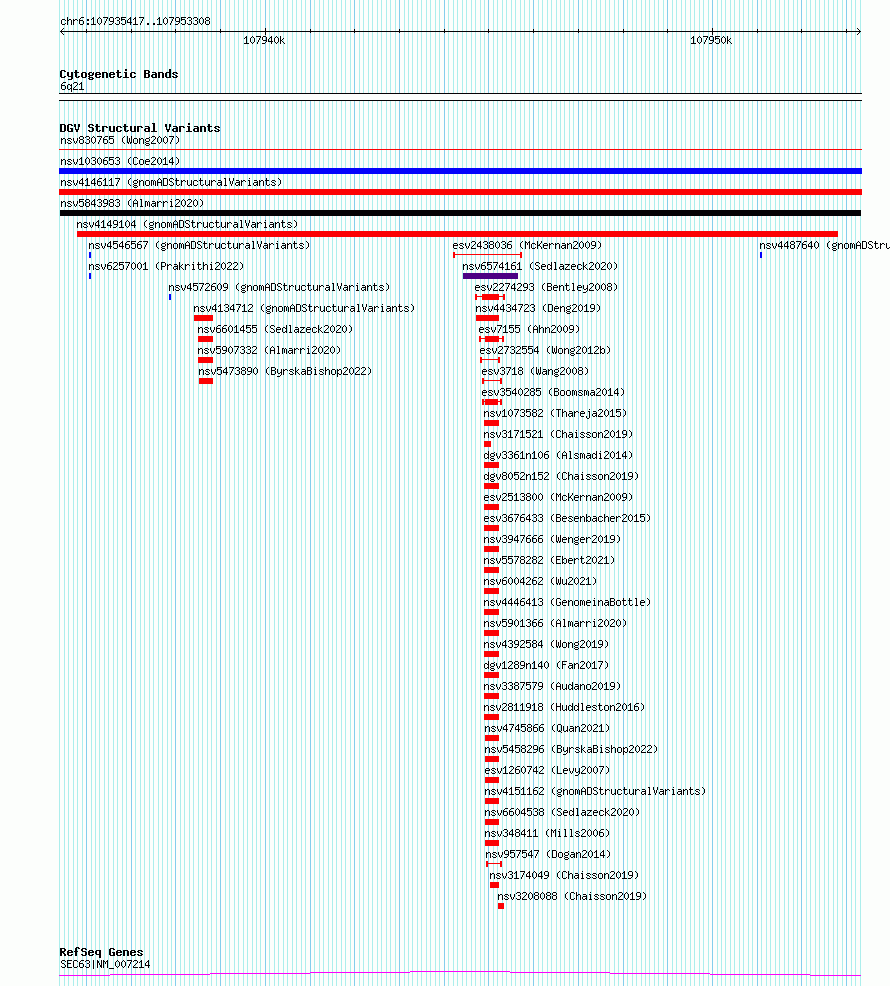Image resolution: width=890 pixels, height=986 pixels.
Task: Click the 6q21 cytogenetic band label
Action: (72, 87)
